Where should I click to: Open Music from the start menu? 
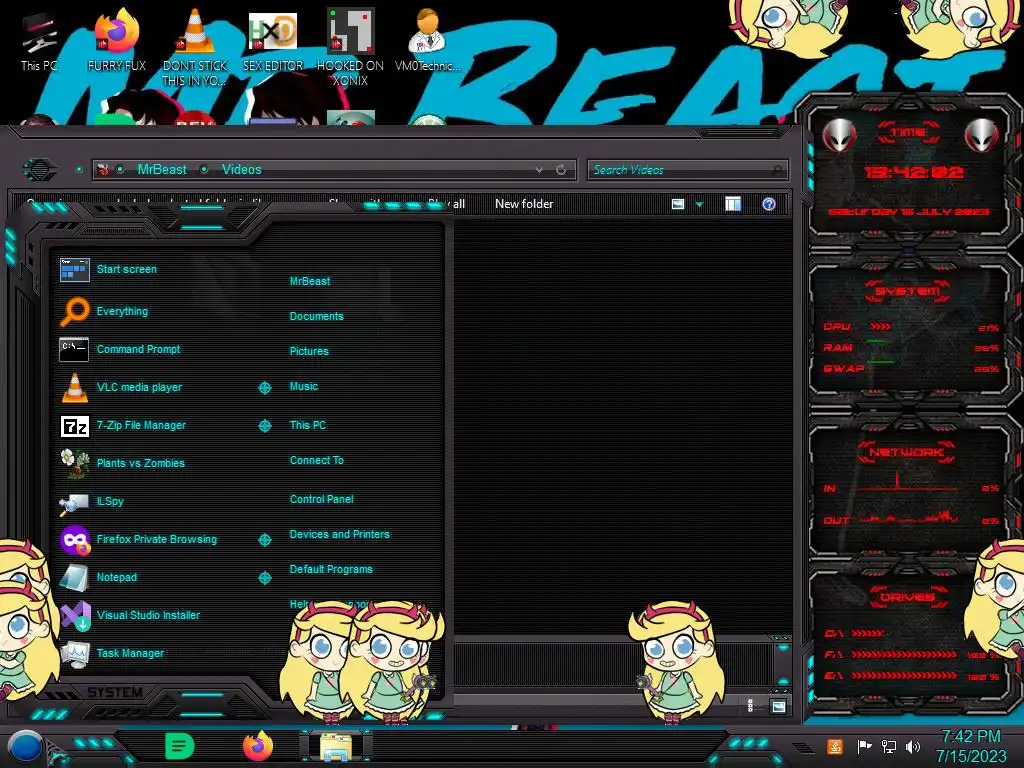(304, 387)
